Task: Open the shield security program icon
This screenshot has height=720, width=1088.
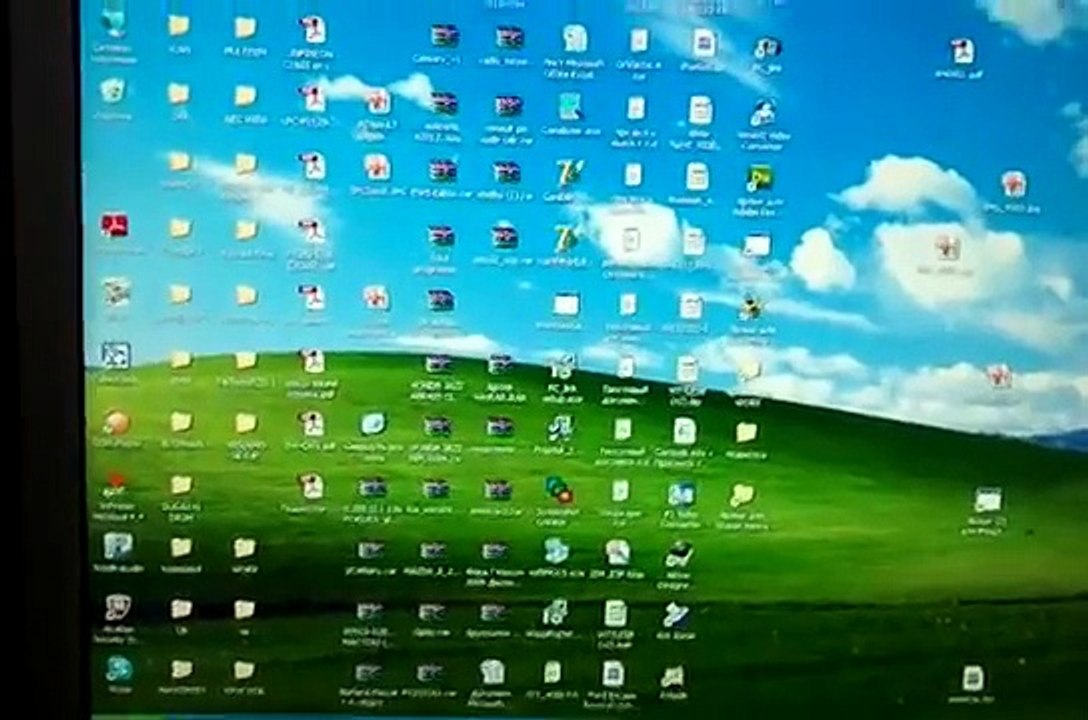Action: [x=117, y=608]
